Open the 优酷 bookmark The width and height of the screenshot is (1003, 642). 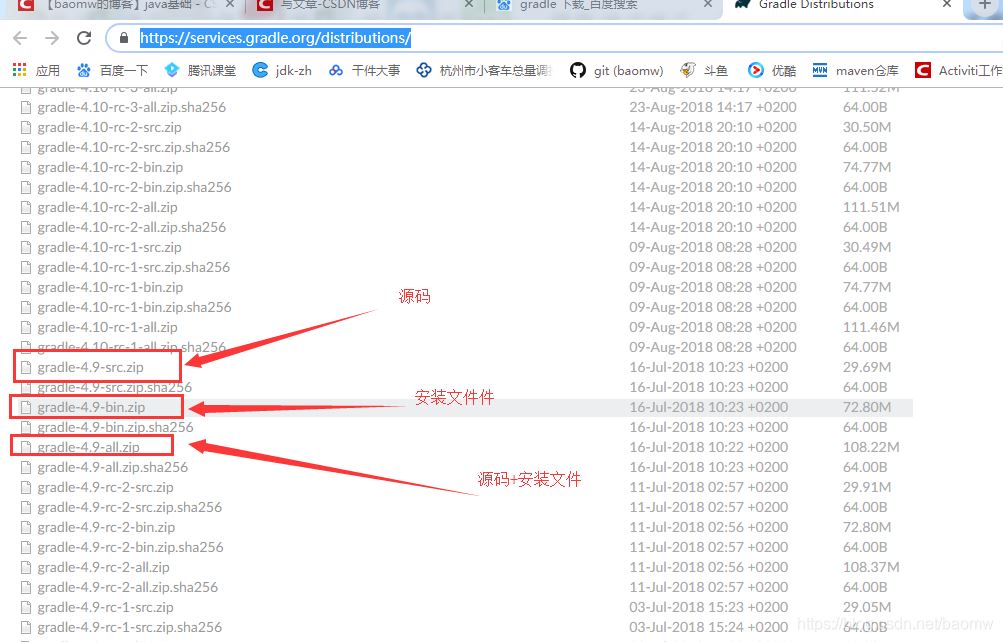click(772, 70)
